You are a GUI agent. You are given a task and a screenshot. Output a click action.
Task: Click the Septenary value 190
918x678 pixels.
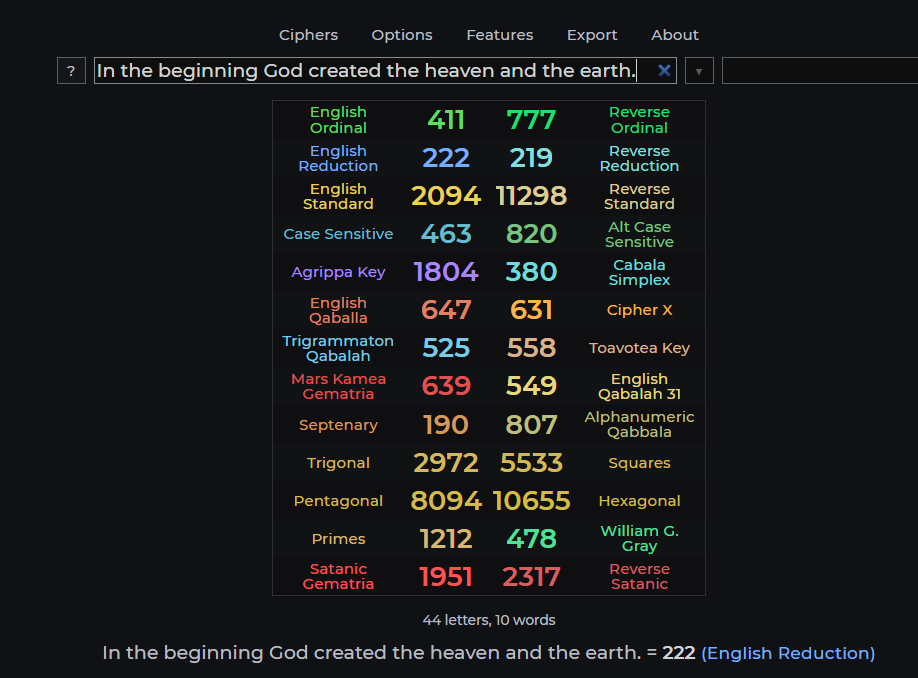(x=446, y=424)
